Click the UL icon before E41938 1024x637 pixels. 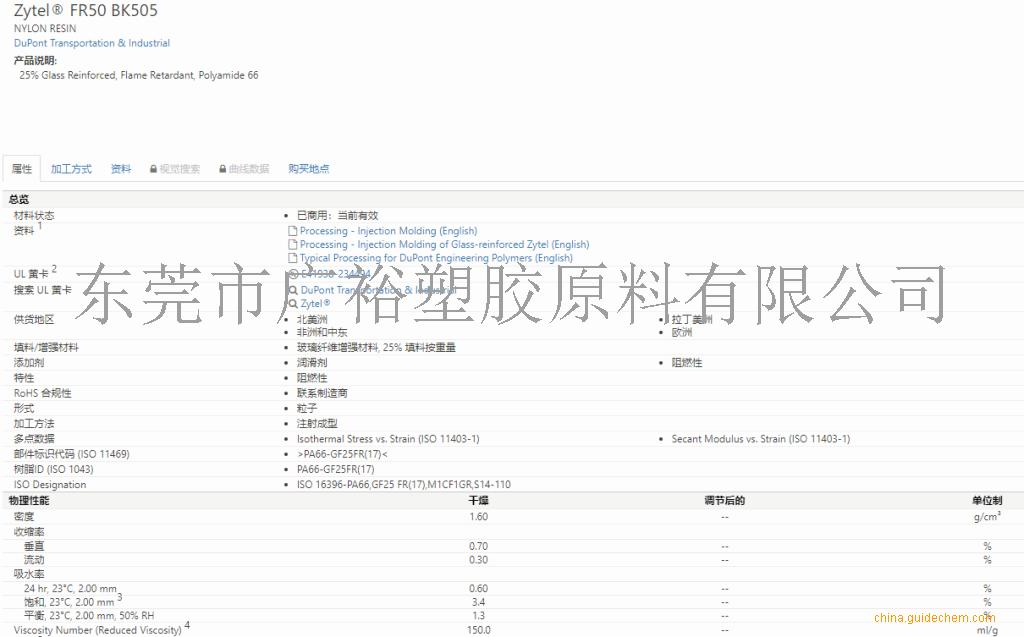(293, 274)
